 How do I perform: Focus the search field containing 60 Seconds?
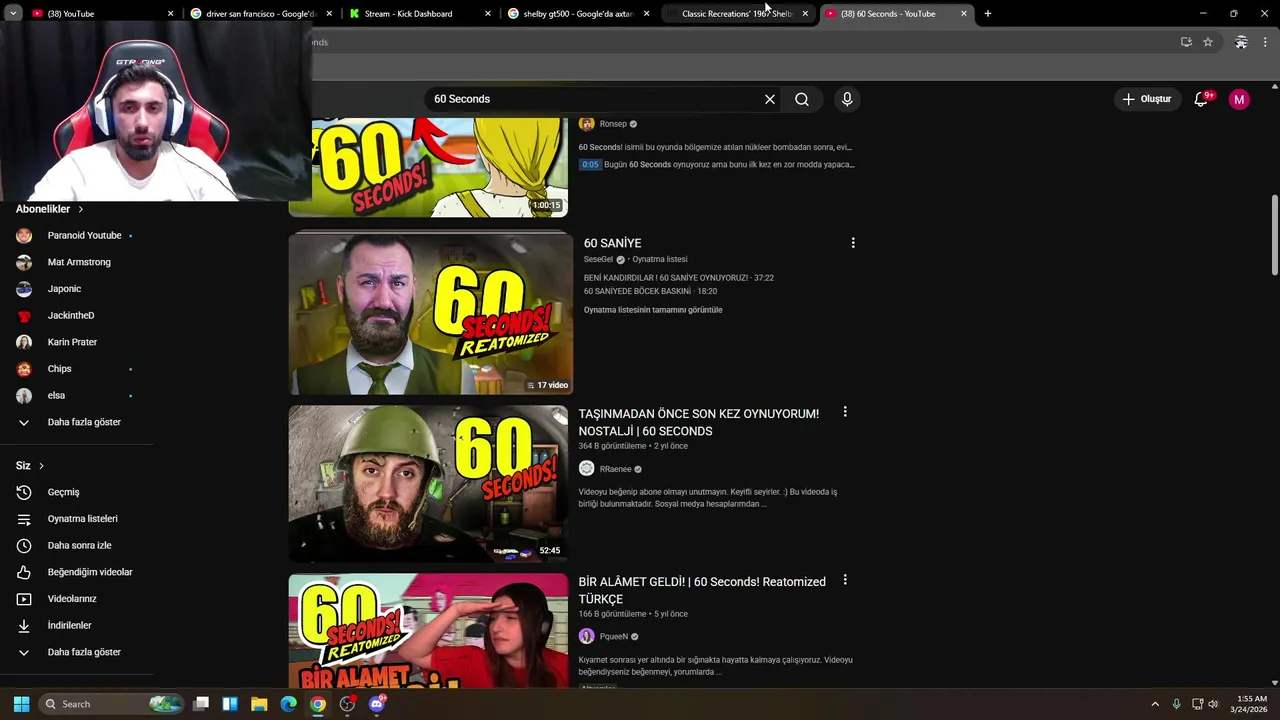(595, 99)
